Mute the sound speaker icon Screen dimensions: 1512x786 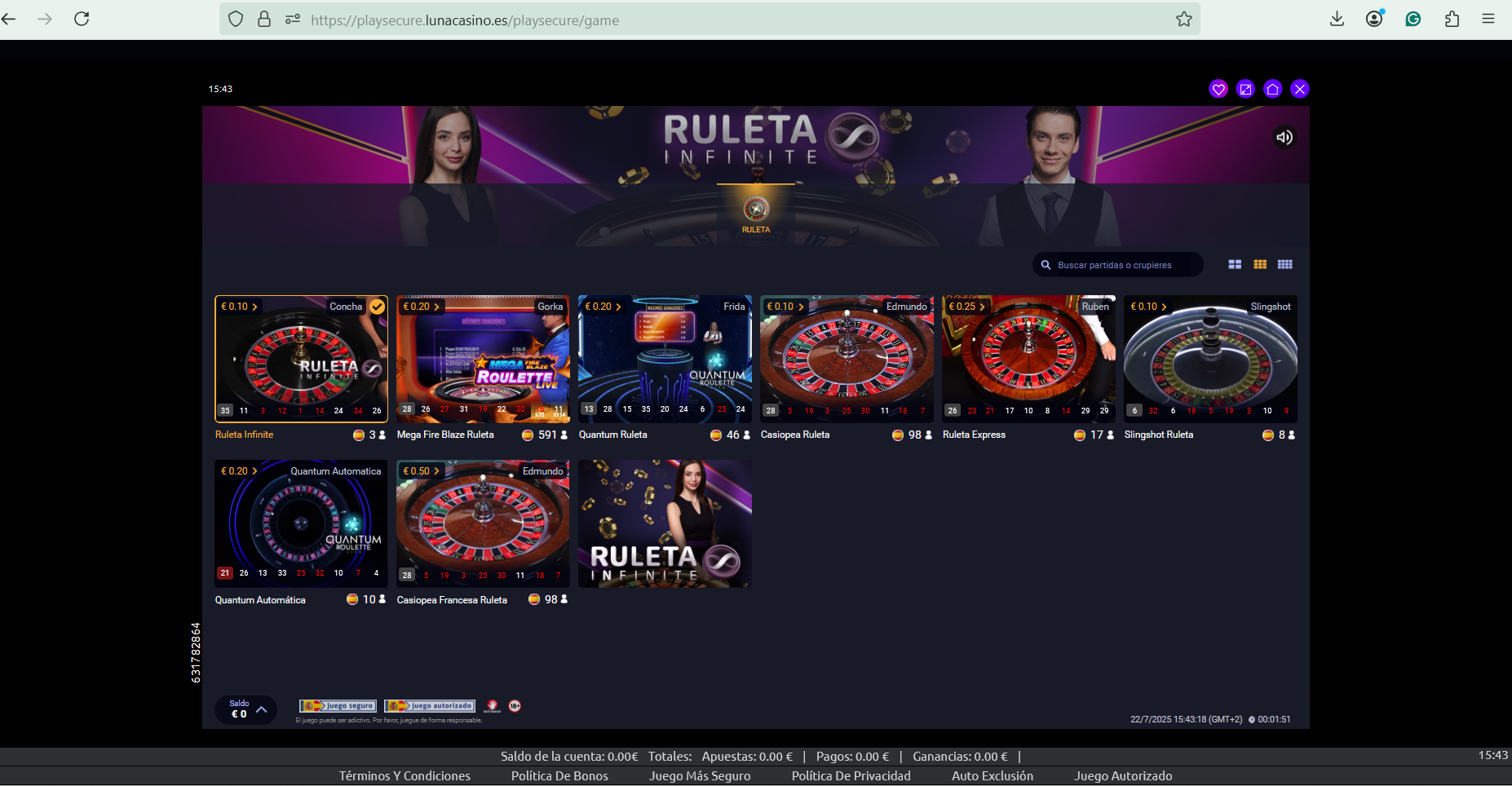coord(1284,137)
